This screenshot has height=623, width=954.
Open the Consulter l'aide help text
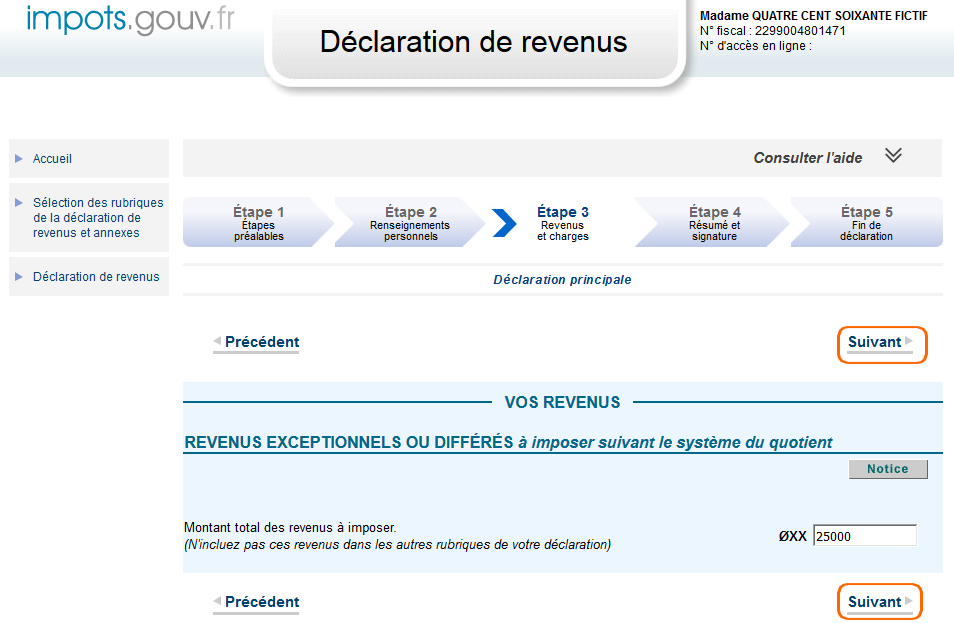[x=807, y=158]
